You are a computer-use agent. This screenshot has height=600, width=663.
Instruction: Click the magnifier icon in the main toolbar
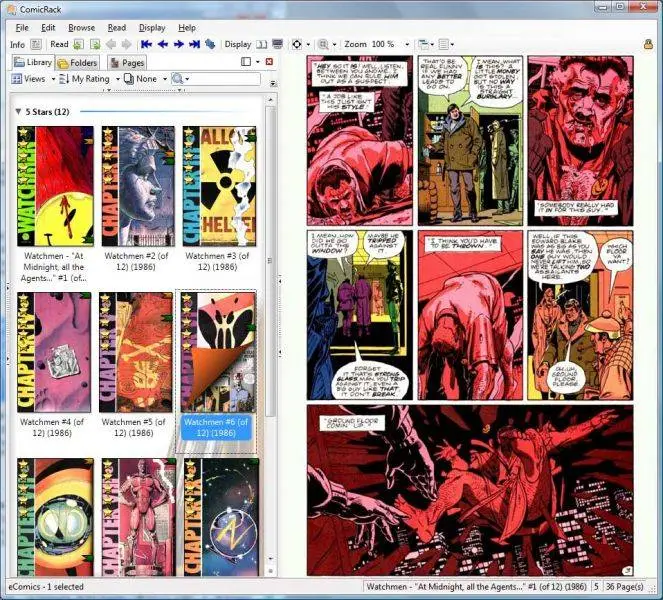324,44
